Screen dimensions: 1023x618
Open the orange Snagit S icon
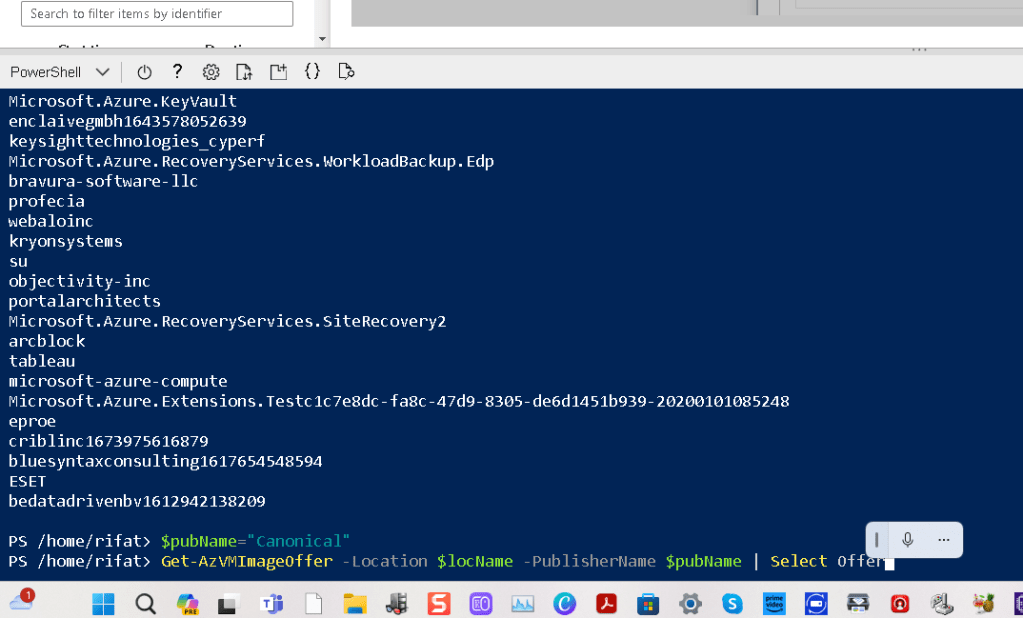[438, 604]
